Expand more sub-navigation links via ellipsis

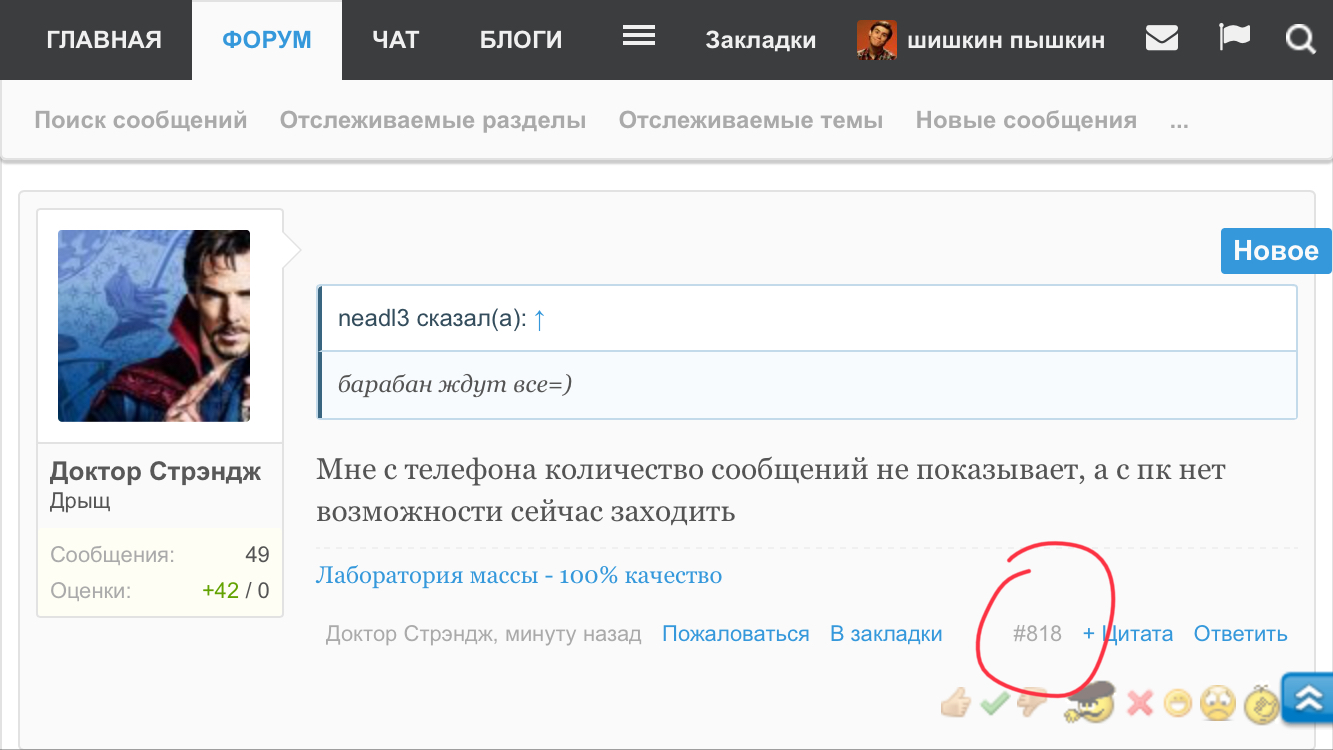click(x=1179, y=121)
